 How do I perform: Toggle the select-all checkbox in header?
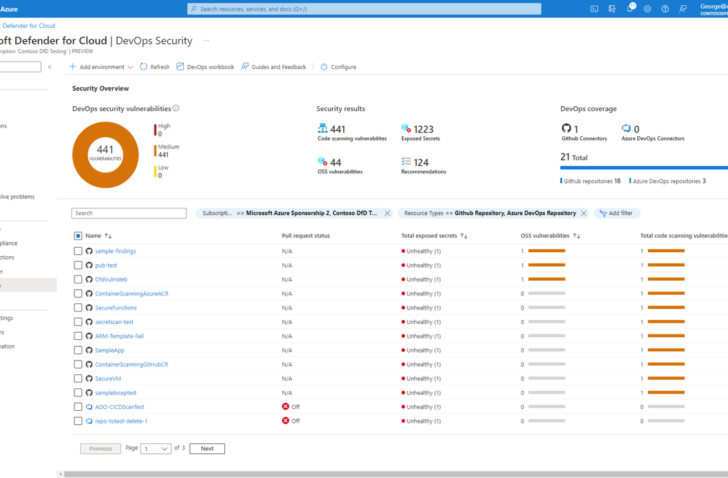pos(78,236)
